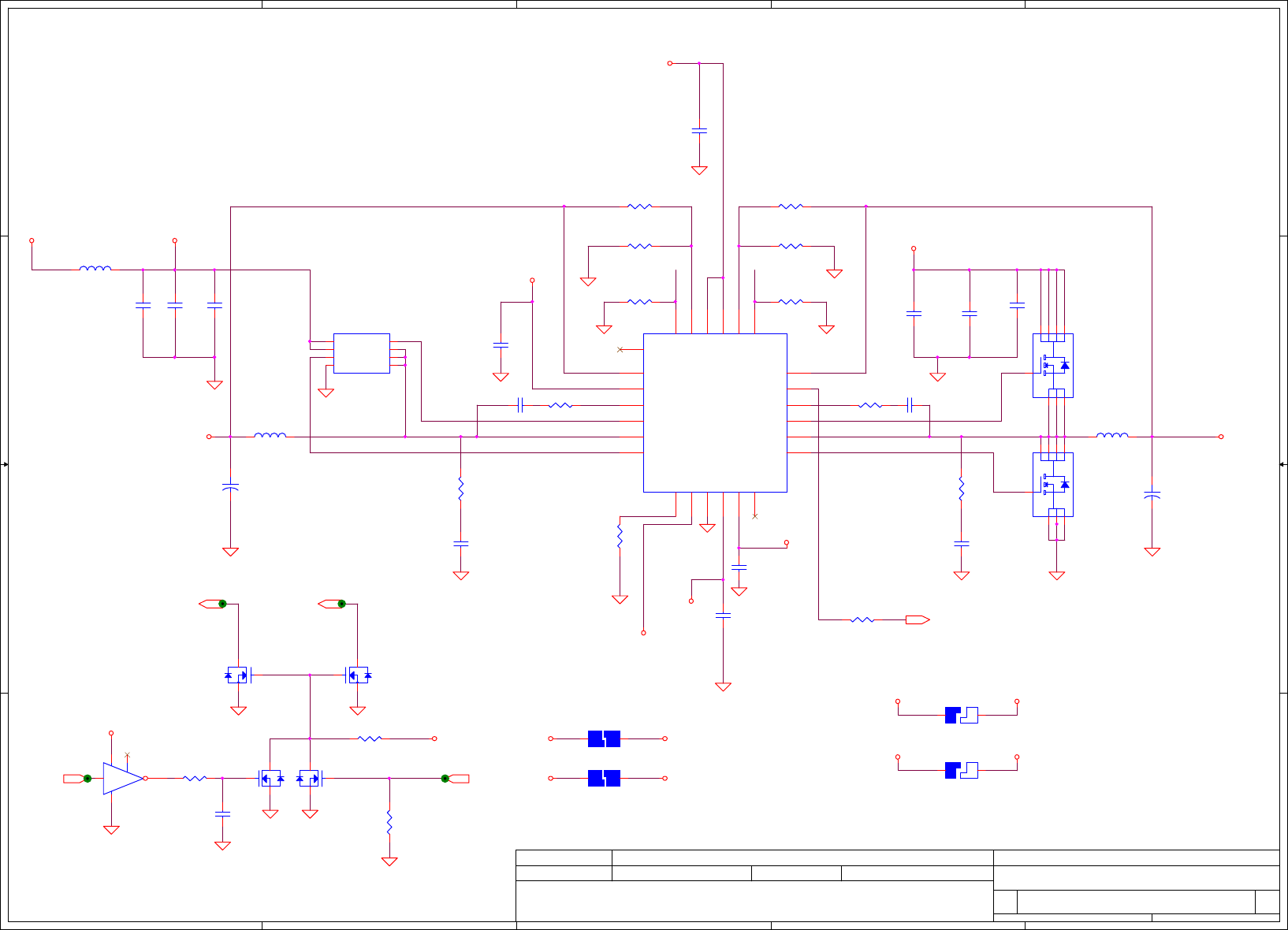This screenshot has height=930, width=1288.
Task: Select the lower solid blue jumper symbol
Action: click(x=604, y=778)
